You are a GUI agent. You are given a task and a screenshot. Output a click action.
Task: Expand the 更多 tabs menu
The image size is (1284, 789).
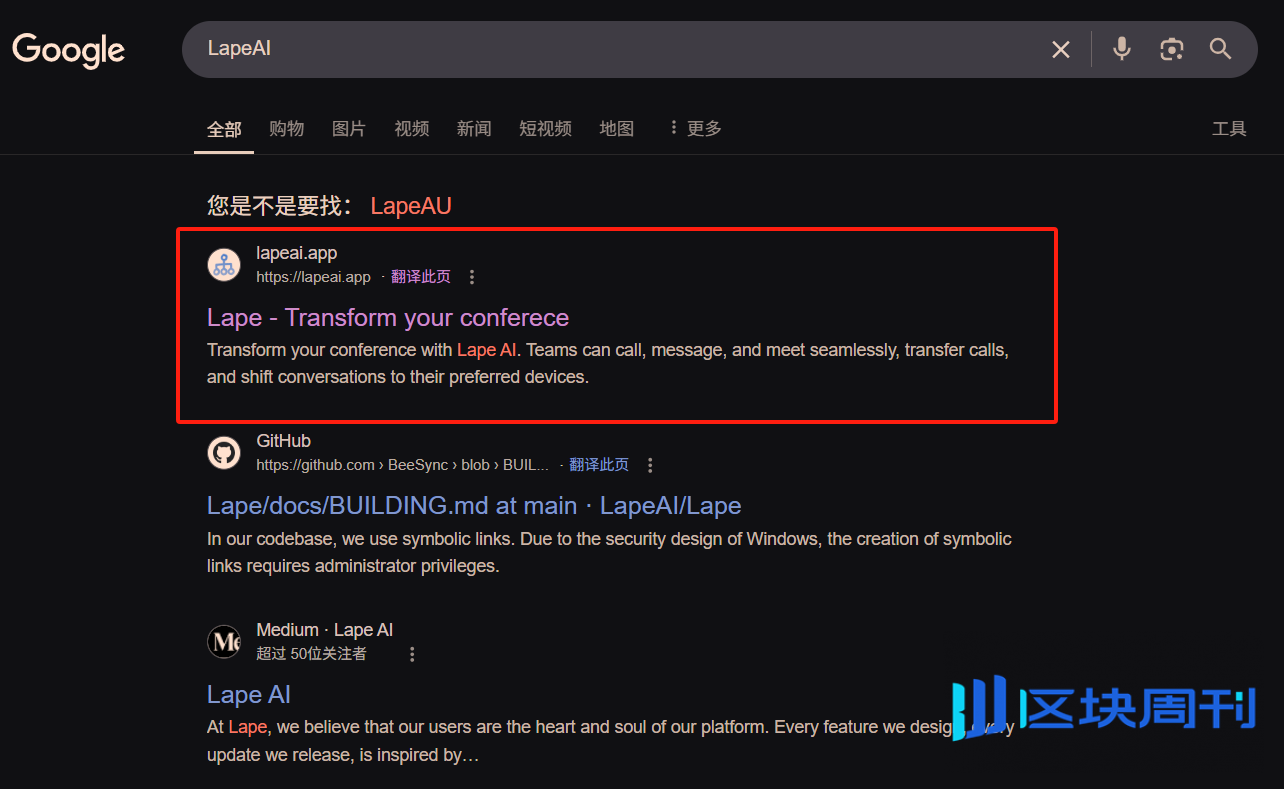[695, 128]
